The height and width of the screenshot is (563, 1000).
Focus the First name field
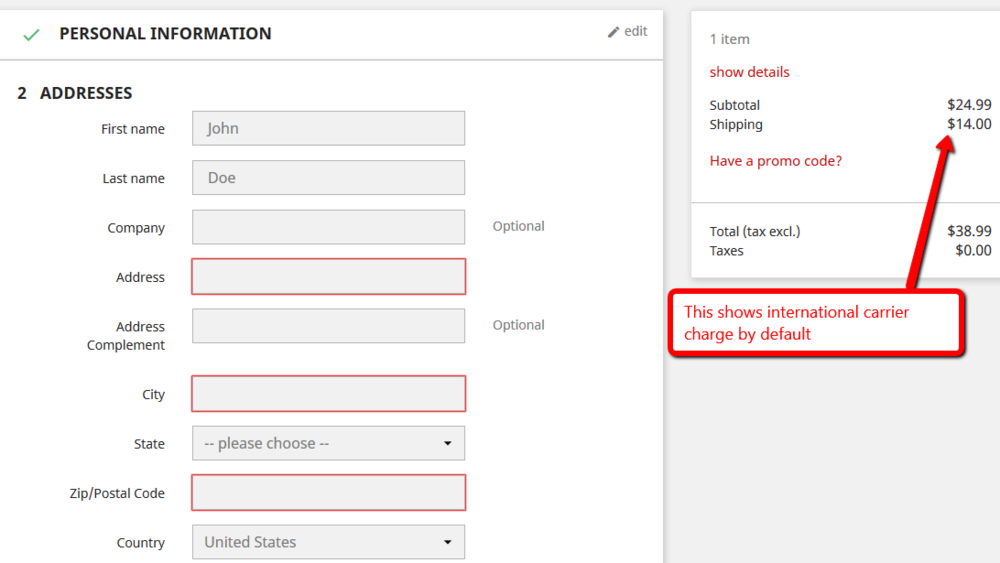[x=328, y=128]
